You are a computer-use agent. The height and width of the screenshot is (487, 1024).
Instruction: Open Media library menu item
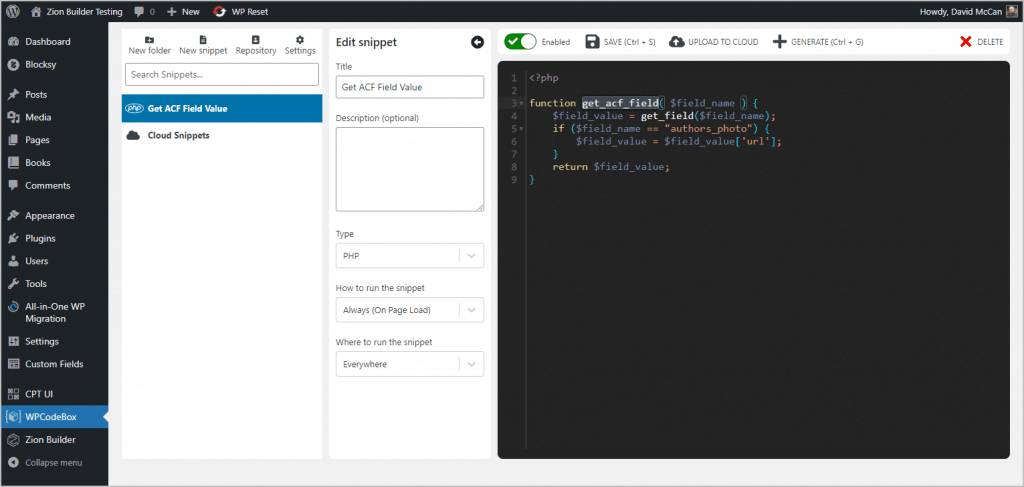[54, 118]
